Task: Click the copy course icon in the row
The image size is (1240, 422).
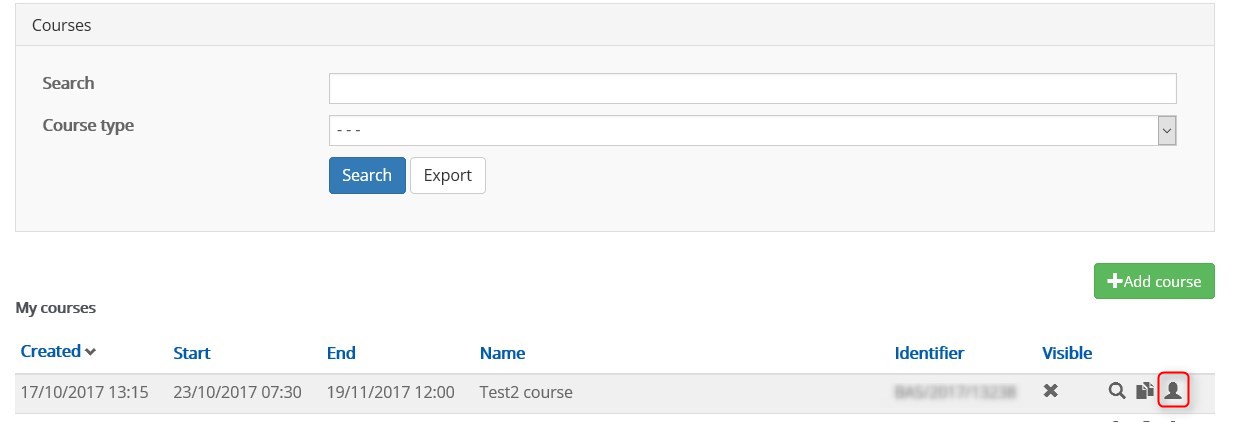Action: tap(1145, 391)
